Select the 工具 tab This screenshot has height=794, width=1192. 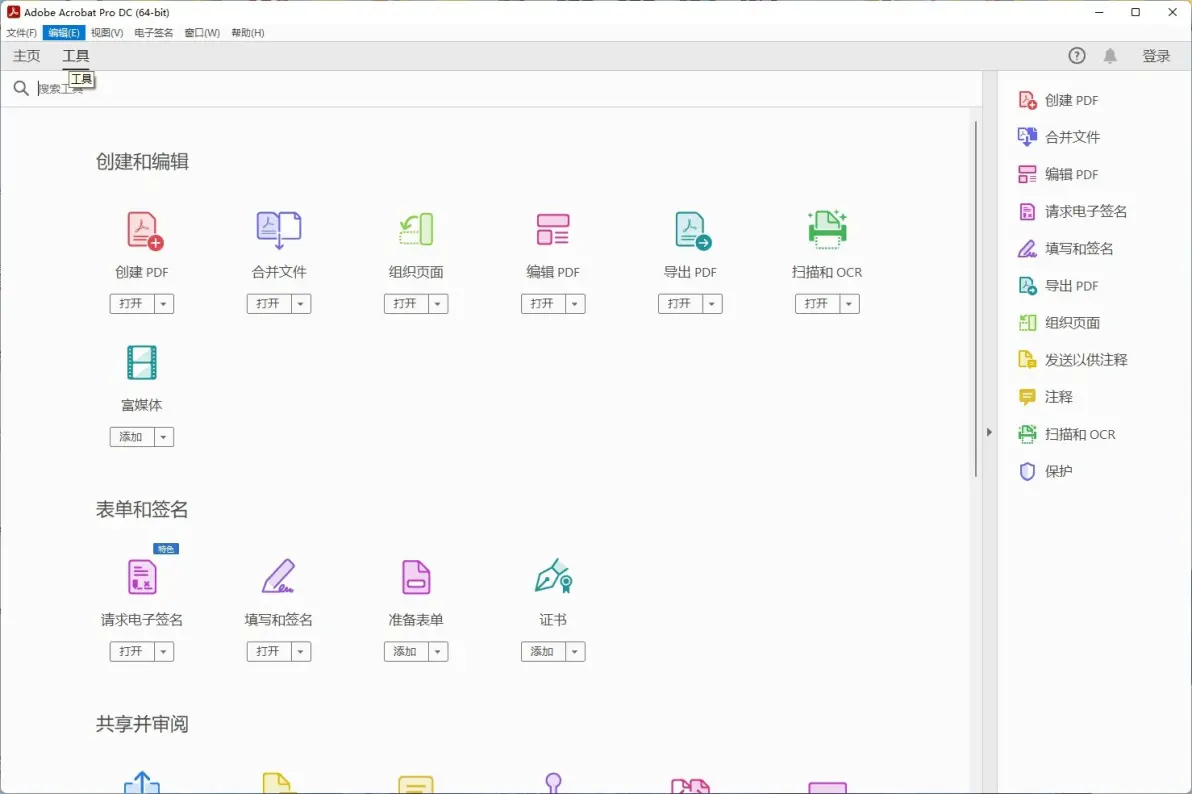(76, 56)
